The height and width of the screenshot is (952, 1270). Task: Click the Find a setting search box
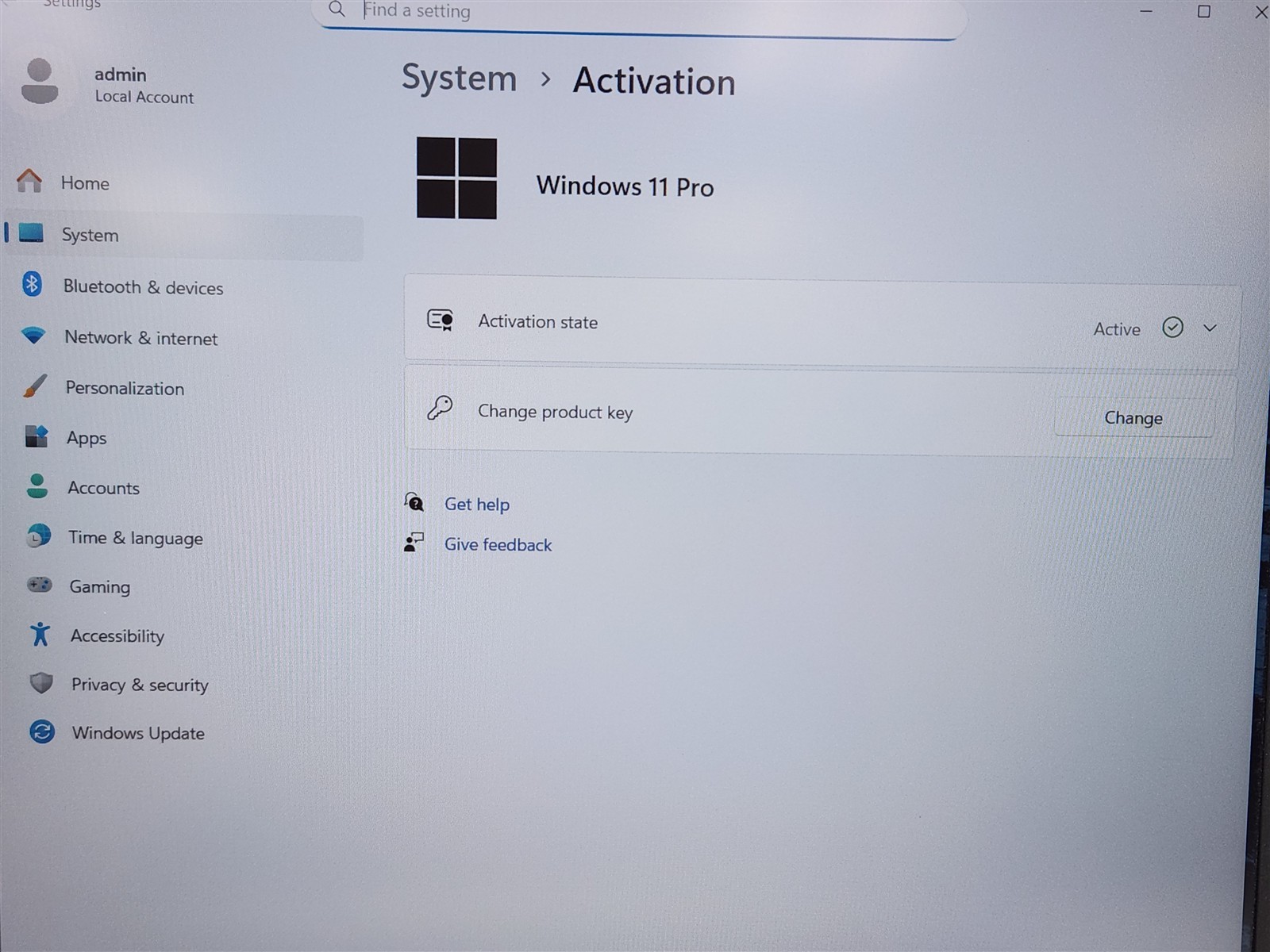[x=639, y=14]
